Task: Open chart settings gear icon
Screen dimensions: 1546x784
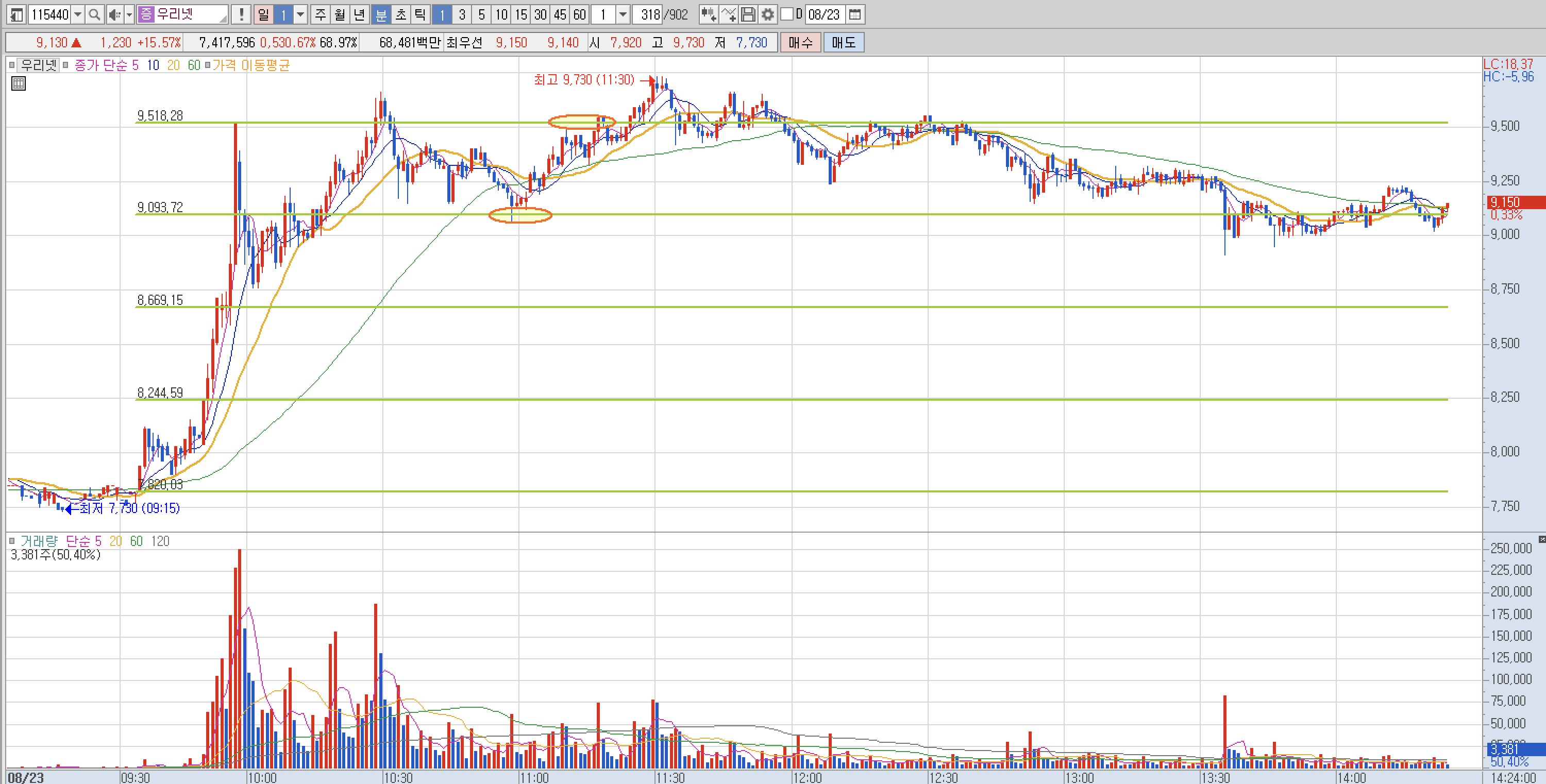Action: [768, 14]
